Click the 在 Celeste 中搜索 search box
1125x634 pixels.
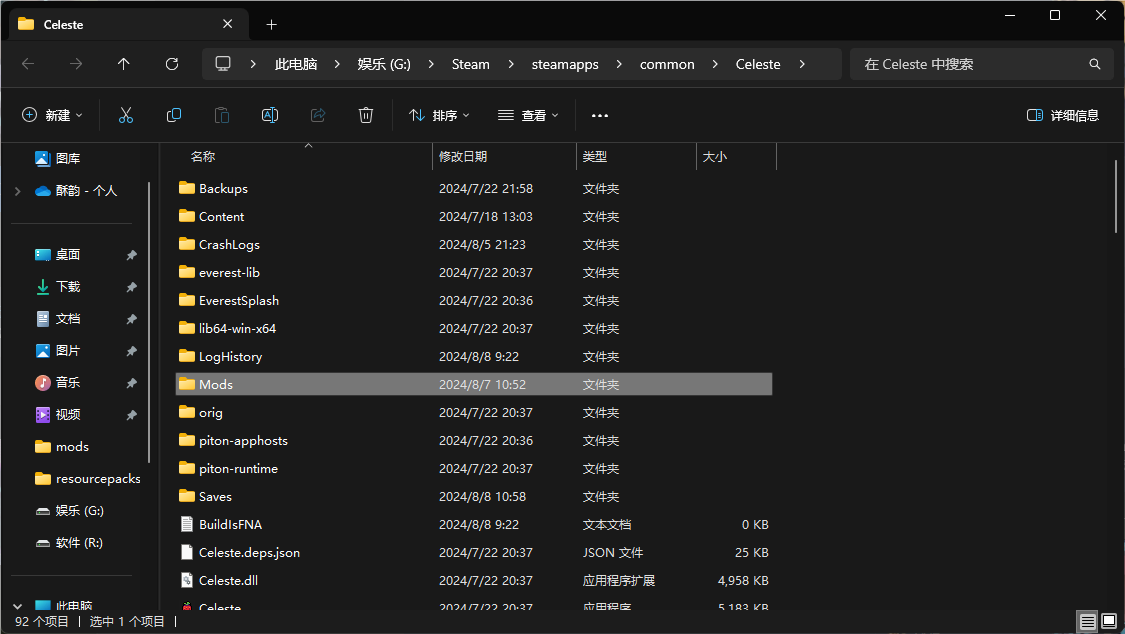pyautogui.click(x=970, y=64)
